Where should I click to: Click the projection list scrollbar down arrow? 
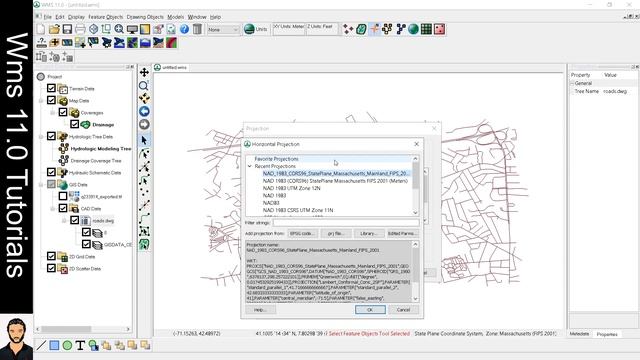pyautogui.click(x=416, y=213)
